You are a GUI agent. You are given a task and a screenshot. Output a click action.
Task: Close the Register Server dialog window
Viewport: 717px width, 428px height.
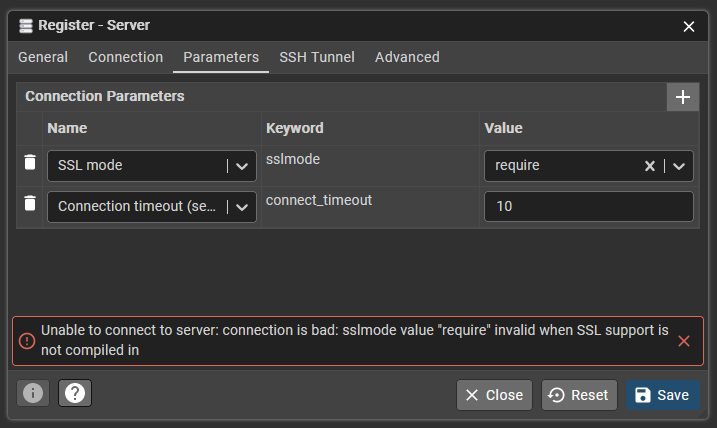coord(689,26)
